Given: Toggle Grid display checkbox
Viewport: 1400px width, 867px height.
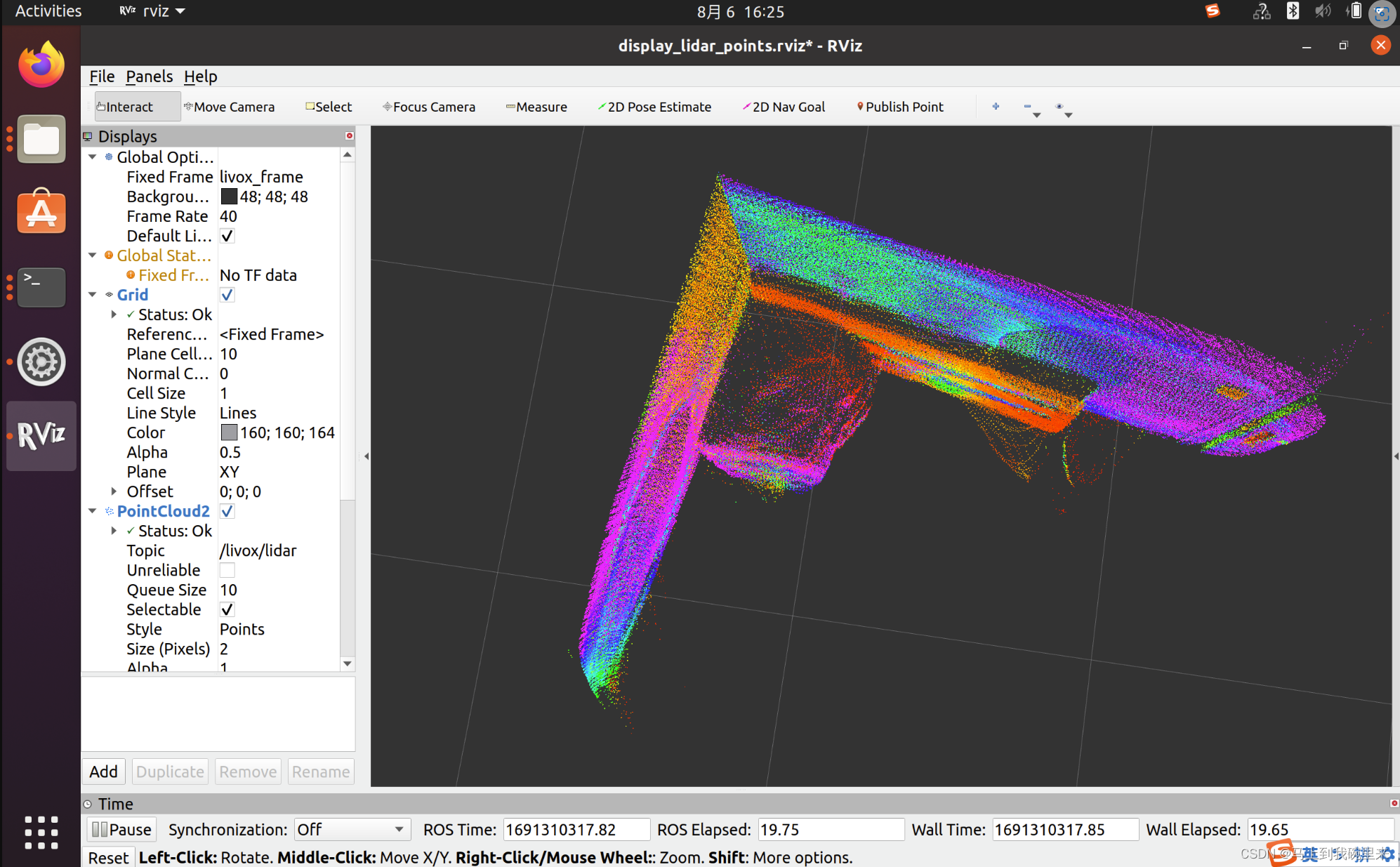Looking at the screenshot, I should click(x=225, y=295).
